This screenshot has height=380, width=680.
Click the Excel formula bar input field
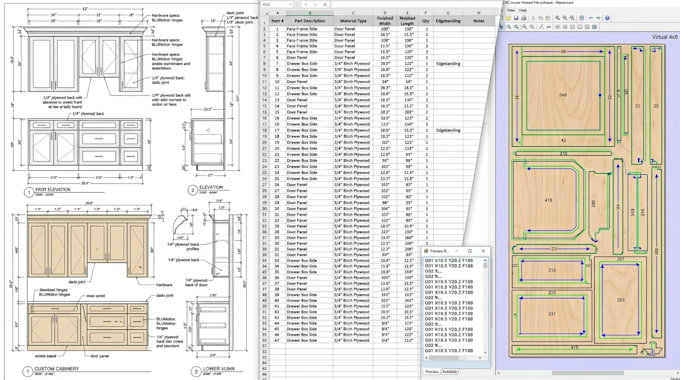(x=415, y=4)
